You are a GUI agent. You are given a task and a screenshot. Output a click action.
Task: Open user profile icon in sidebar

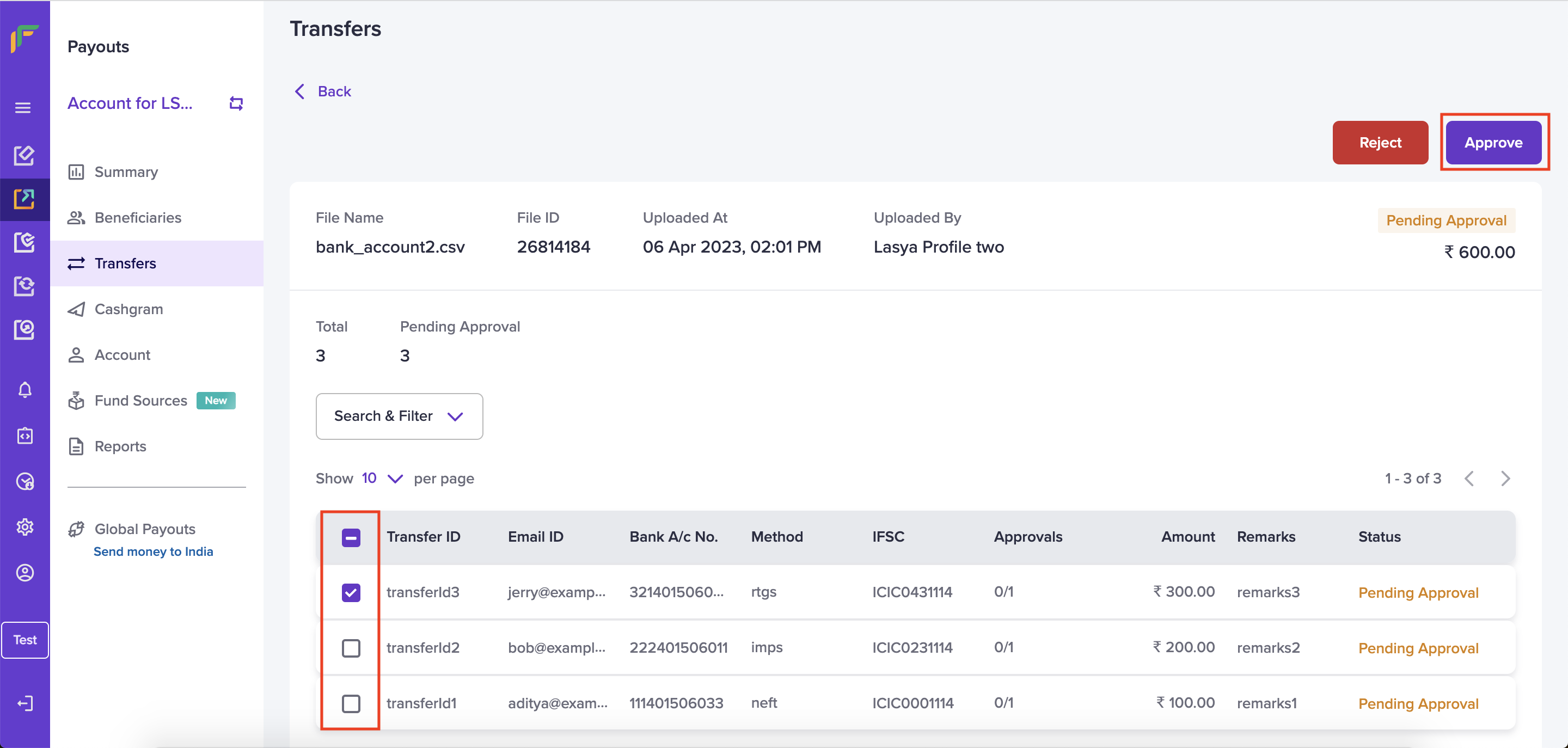24,572
